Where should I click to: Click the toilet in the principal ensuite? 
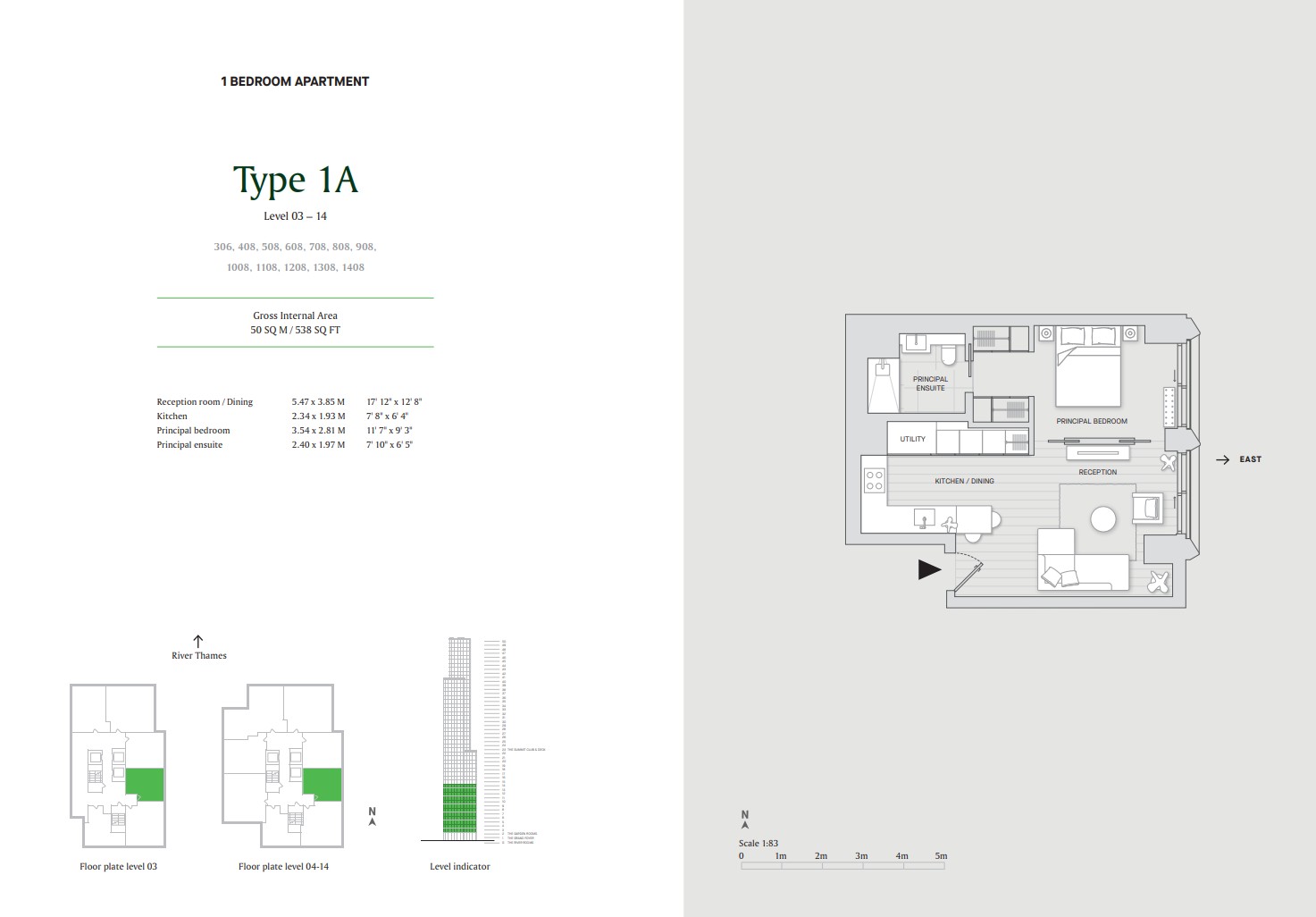click(949, 357)
